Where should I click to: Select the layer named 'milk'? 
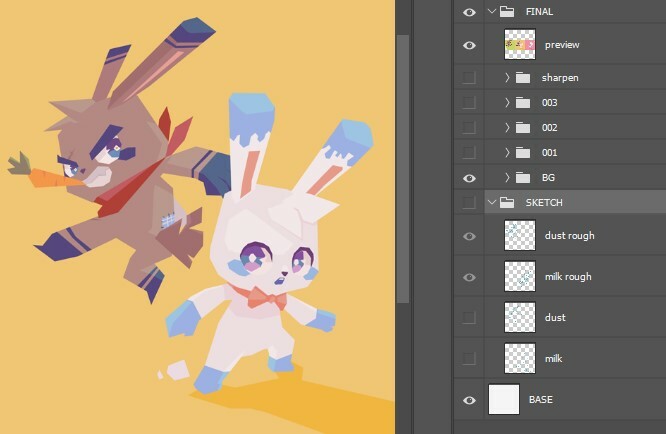553,359
